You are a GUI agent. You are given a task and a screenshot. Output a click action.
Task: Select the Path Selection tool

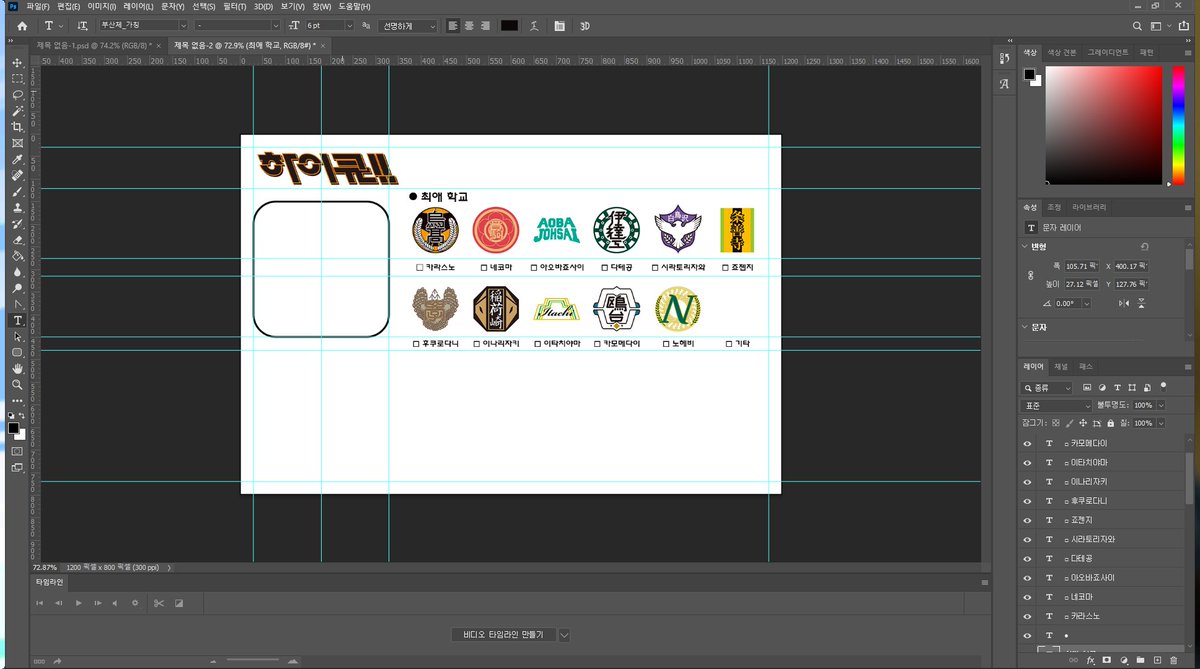[x=17, y=337]
